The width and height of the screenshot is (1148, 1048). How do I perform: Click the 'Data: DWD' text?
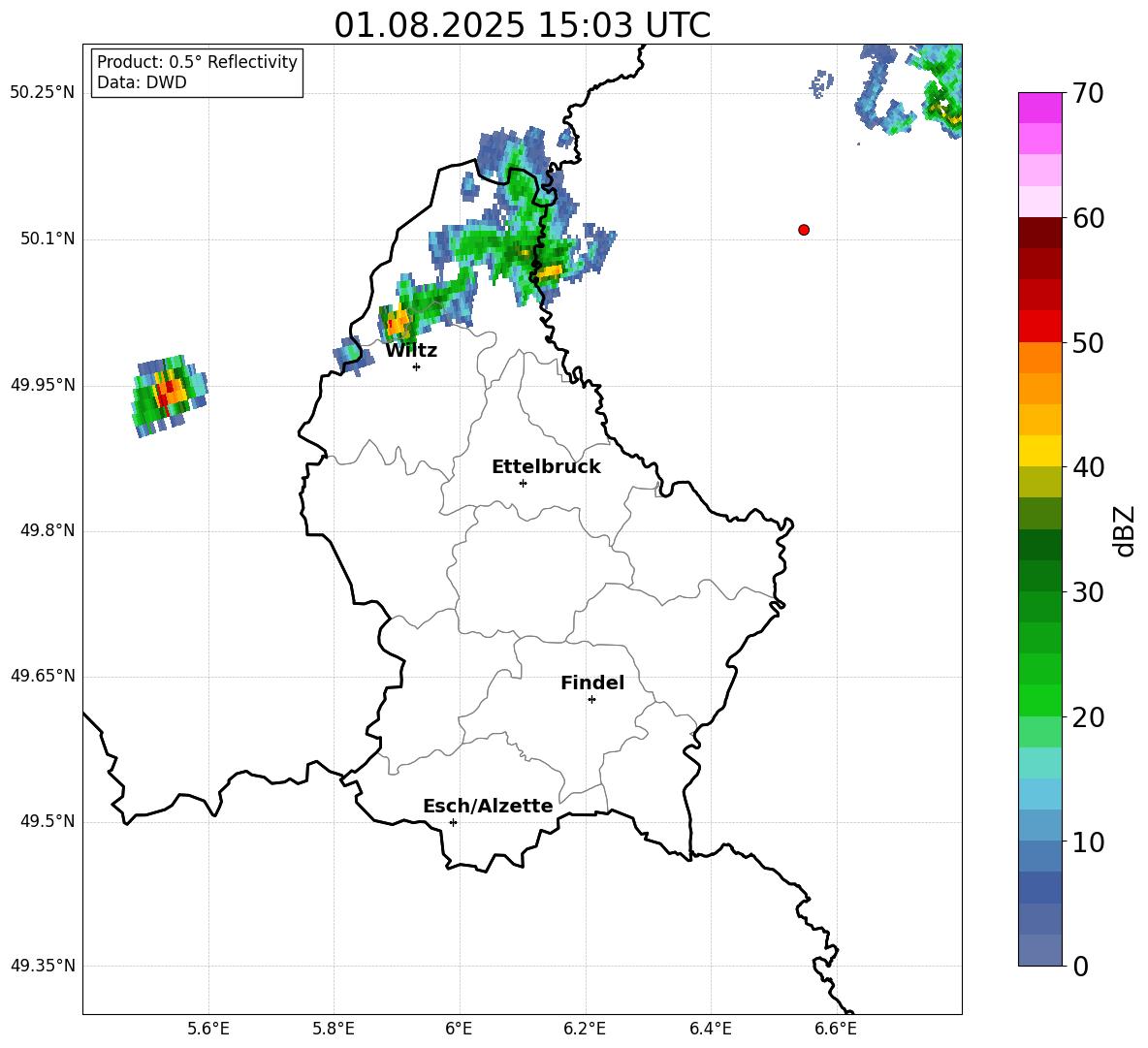pos(142,82)
